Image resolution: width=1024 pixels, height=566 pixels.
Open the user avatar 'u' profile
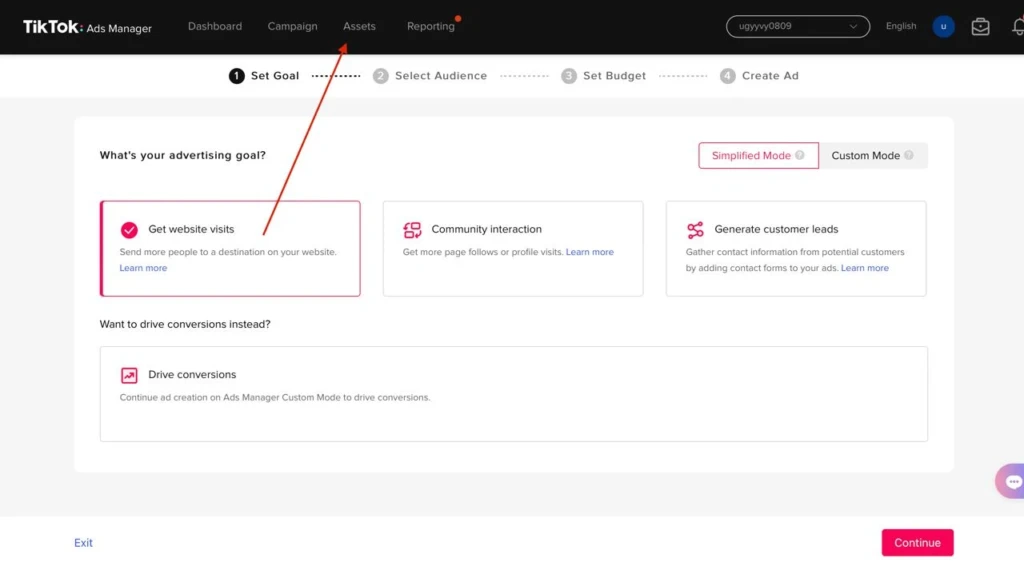coord(943,26)
